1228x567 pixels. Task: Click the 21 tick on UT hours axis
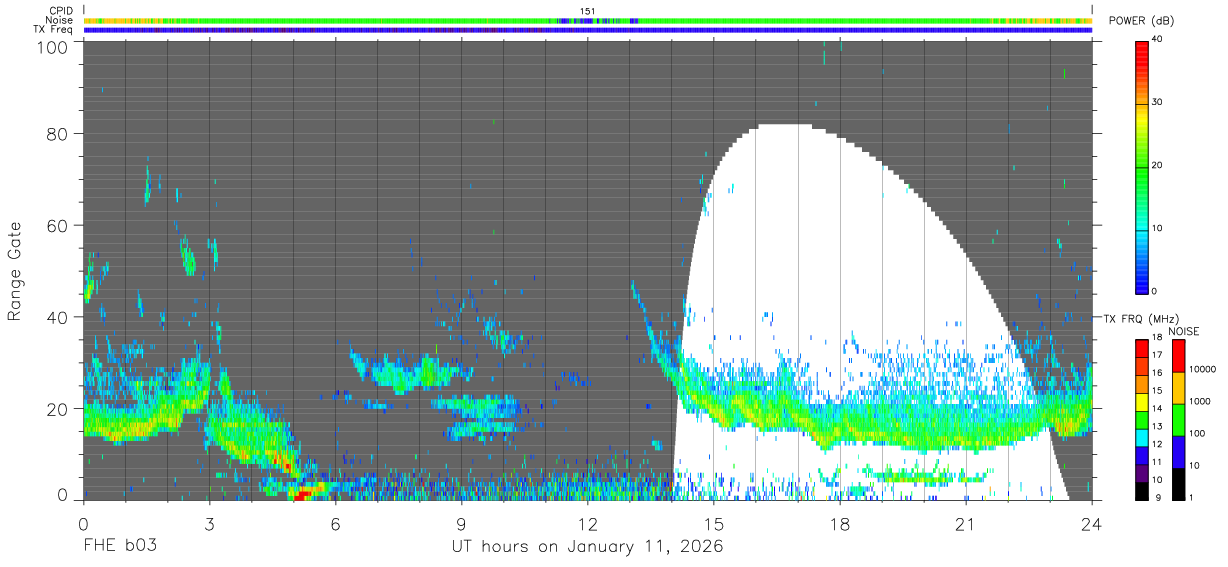[x=965, y=523]
